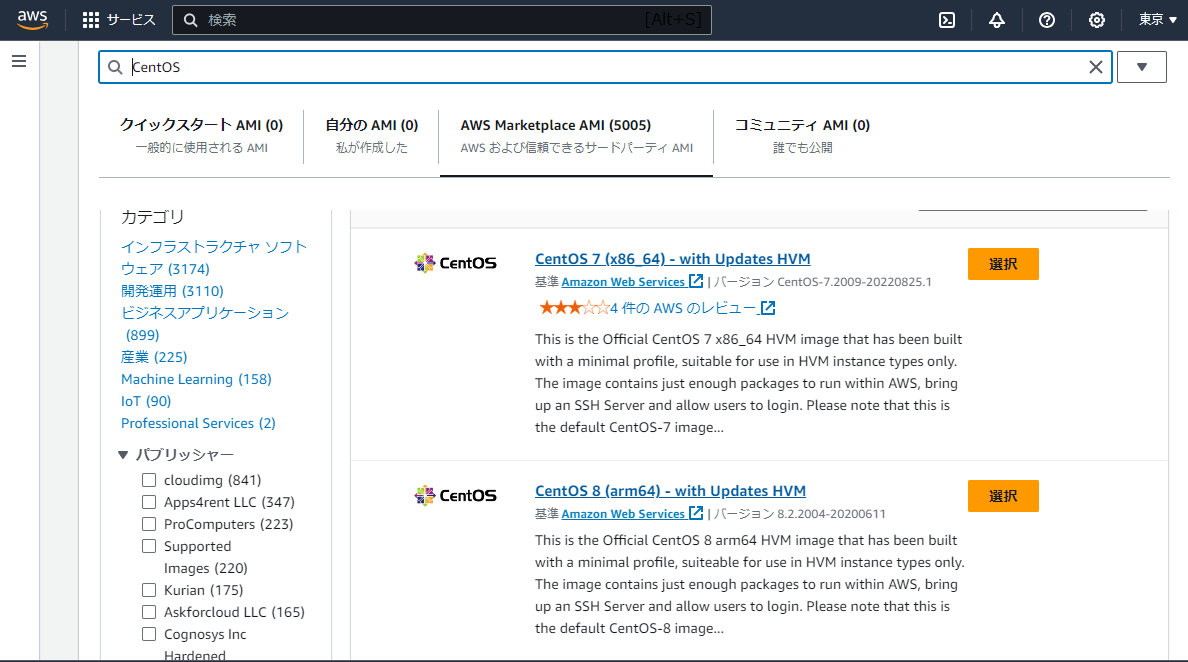
Task: Click into the CentOS AMI search field
Action: tap(605, 67)
